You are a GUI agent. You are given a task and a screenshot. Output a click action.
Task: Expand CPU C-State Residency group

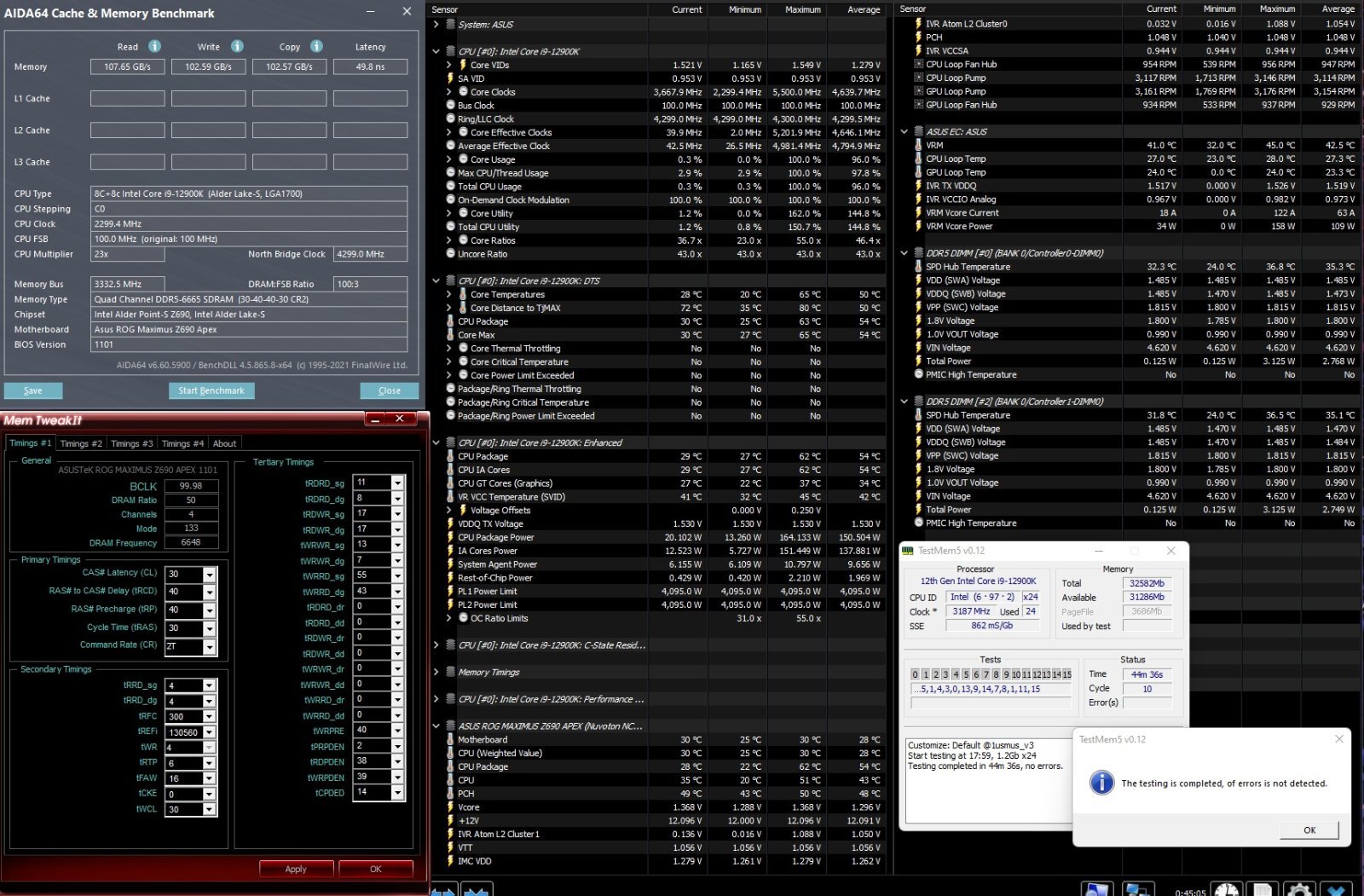pyautogui.click(x=436, y=645)
